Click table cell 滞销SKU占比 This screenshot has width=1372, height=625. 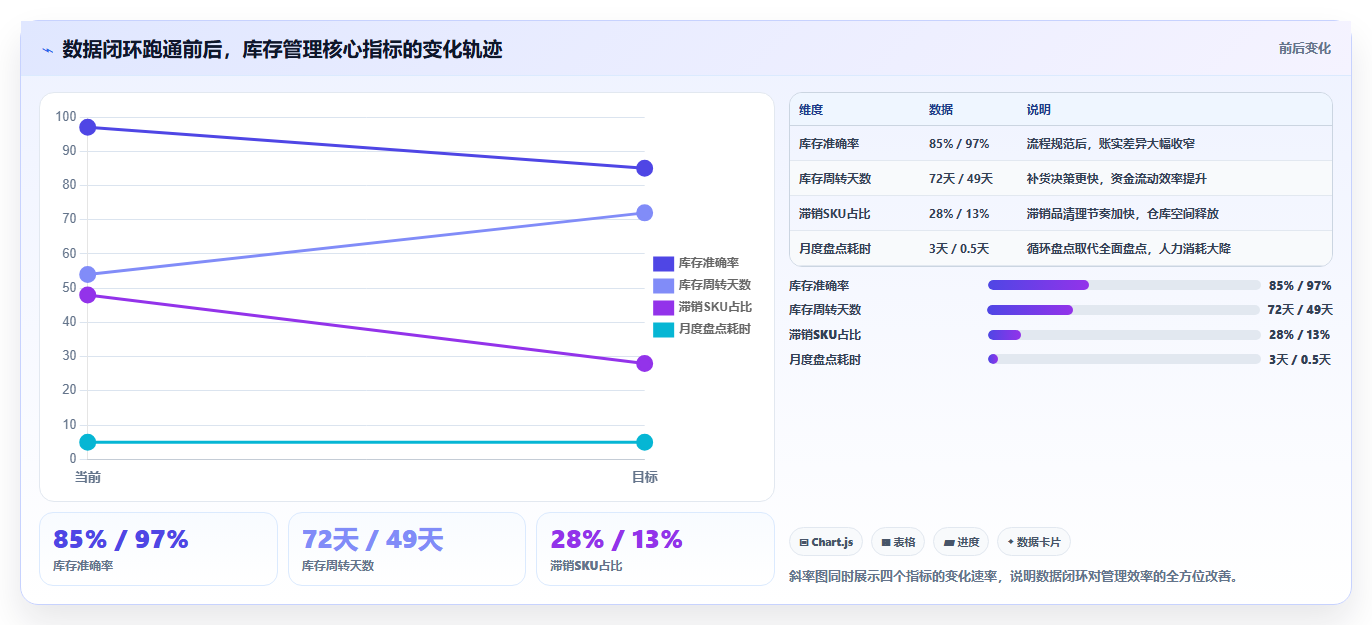coord(835,214)
